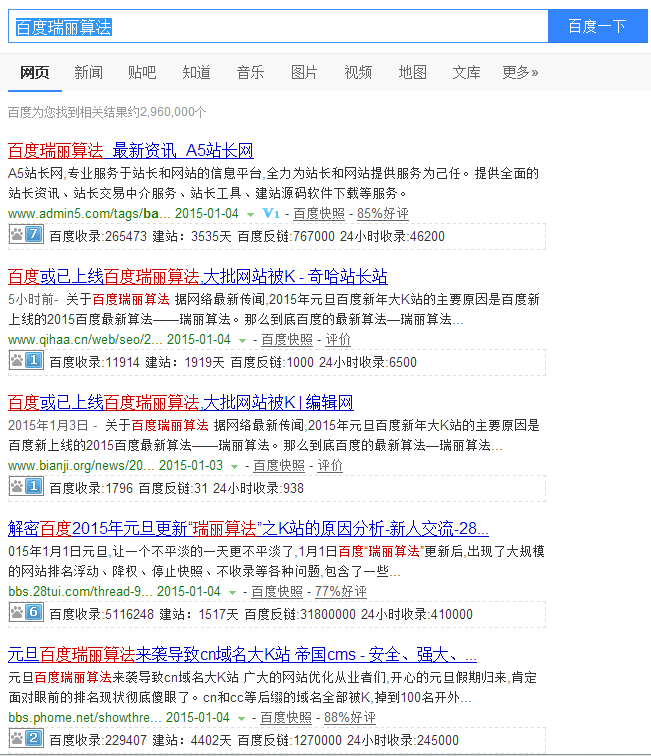Expand the dropdown arrow next to bbs.phome.net result
Viewport: 651px width, 756px height.
point(242,718)
